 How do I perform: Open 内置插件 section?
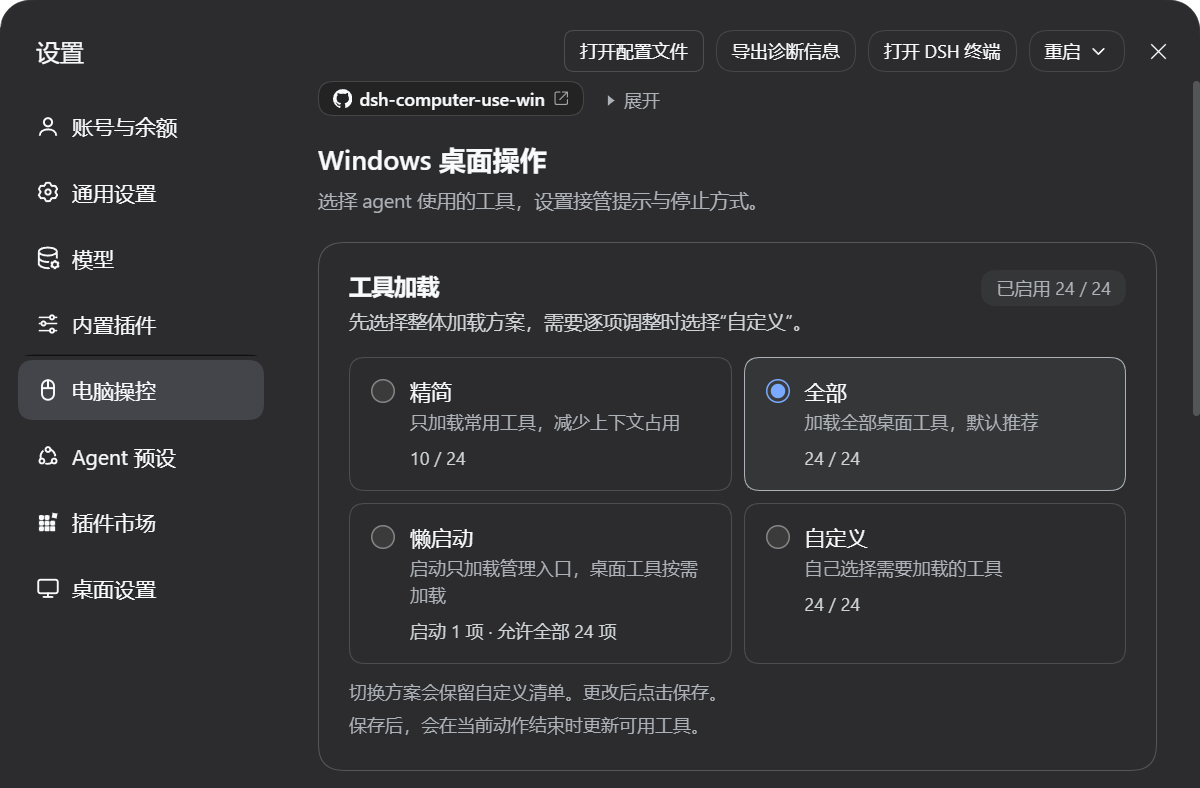[x=141, y=325]
